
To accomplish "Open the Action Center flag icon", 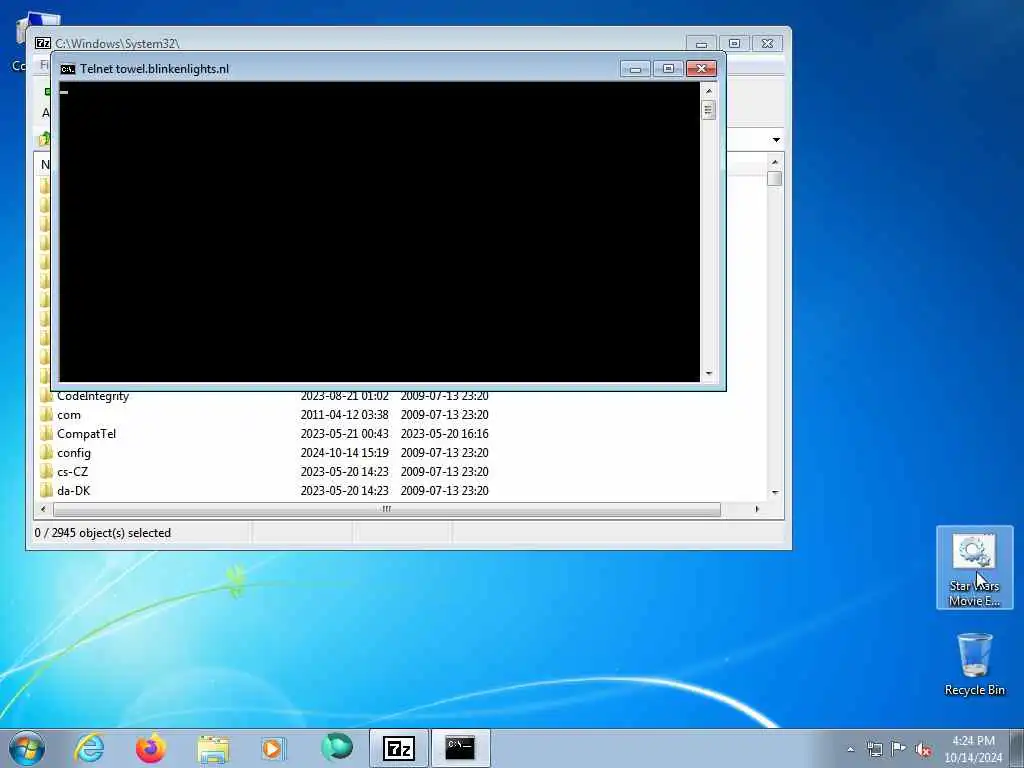I will pyautogui.click(x=899, y=749).
